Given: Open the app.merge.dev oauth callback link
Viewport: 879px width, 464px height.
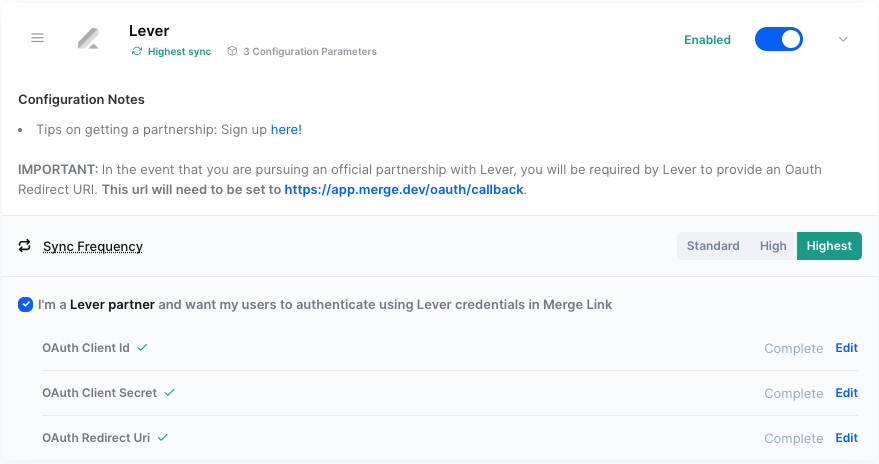Looking at the screenshot, I should coord(404,189).
